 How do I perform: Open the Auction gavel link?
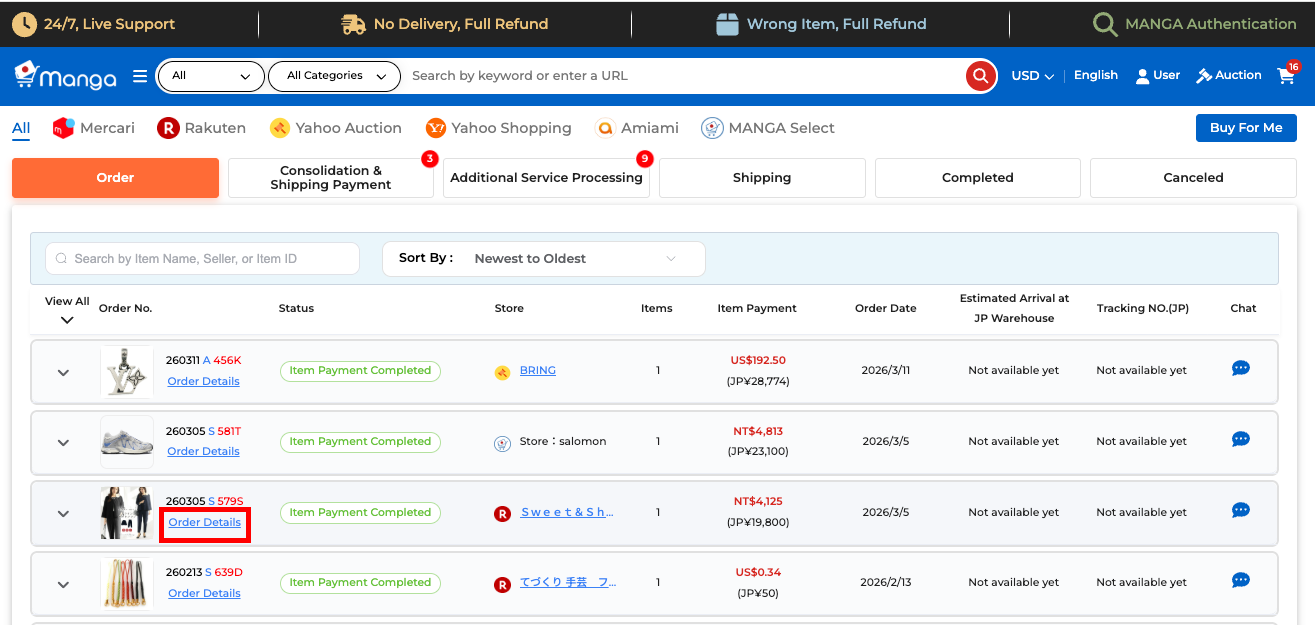pyautogui.click(x=1229, y=76)
